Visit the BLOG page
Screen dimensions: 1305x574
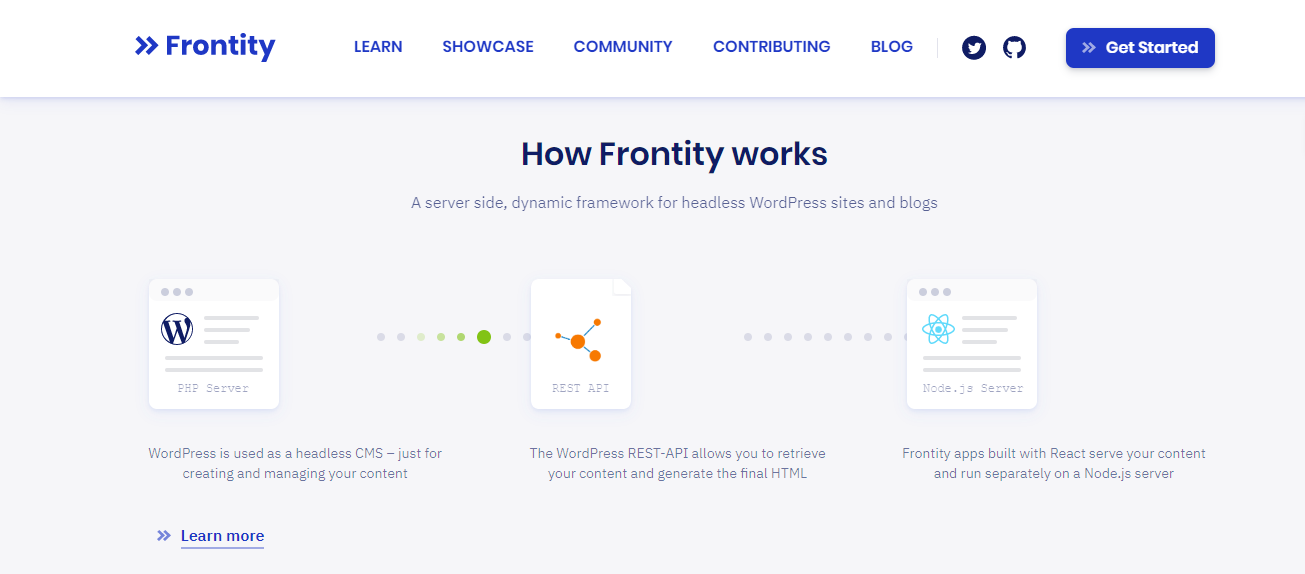[892, 47]
